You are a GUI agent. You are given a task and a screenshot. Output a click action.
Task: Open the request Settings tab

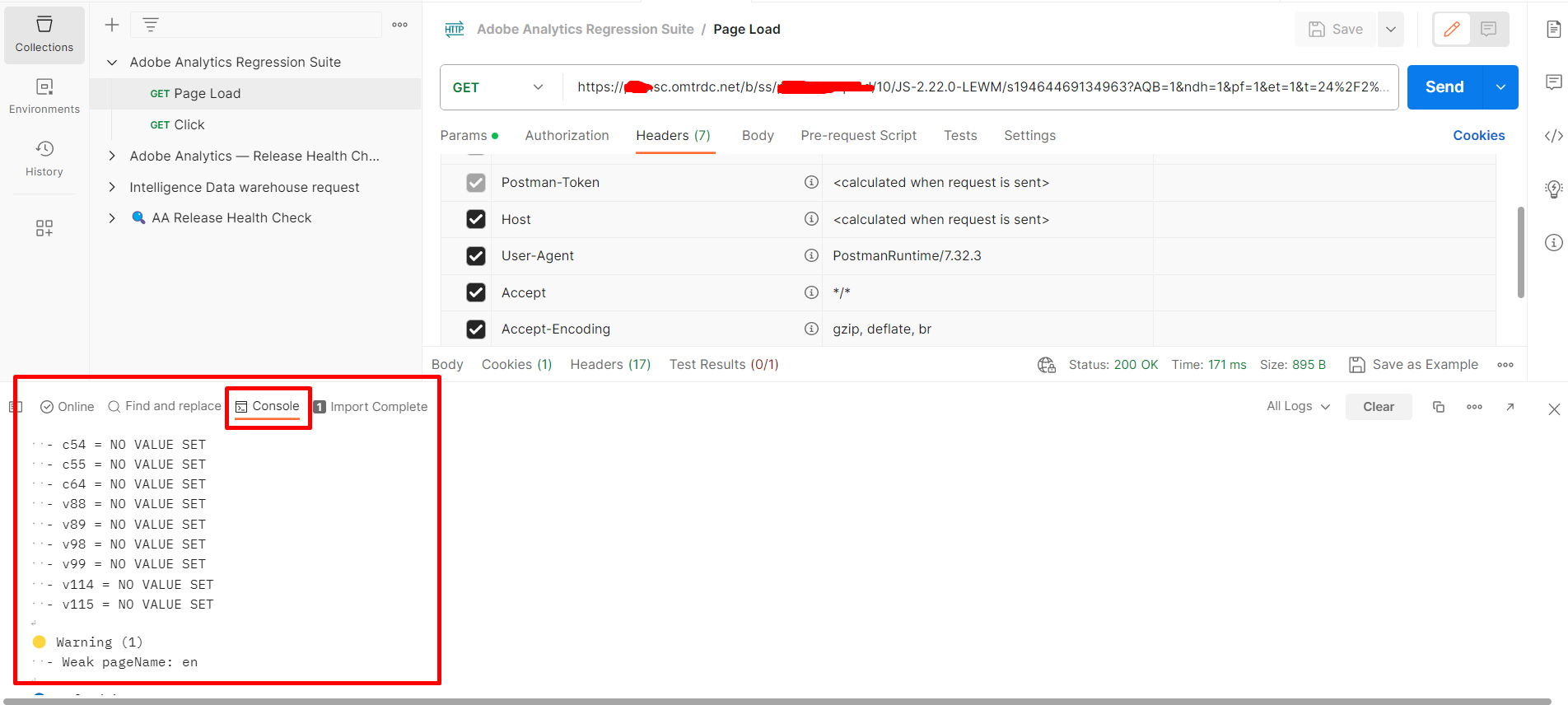1029,136
